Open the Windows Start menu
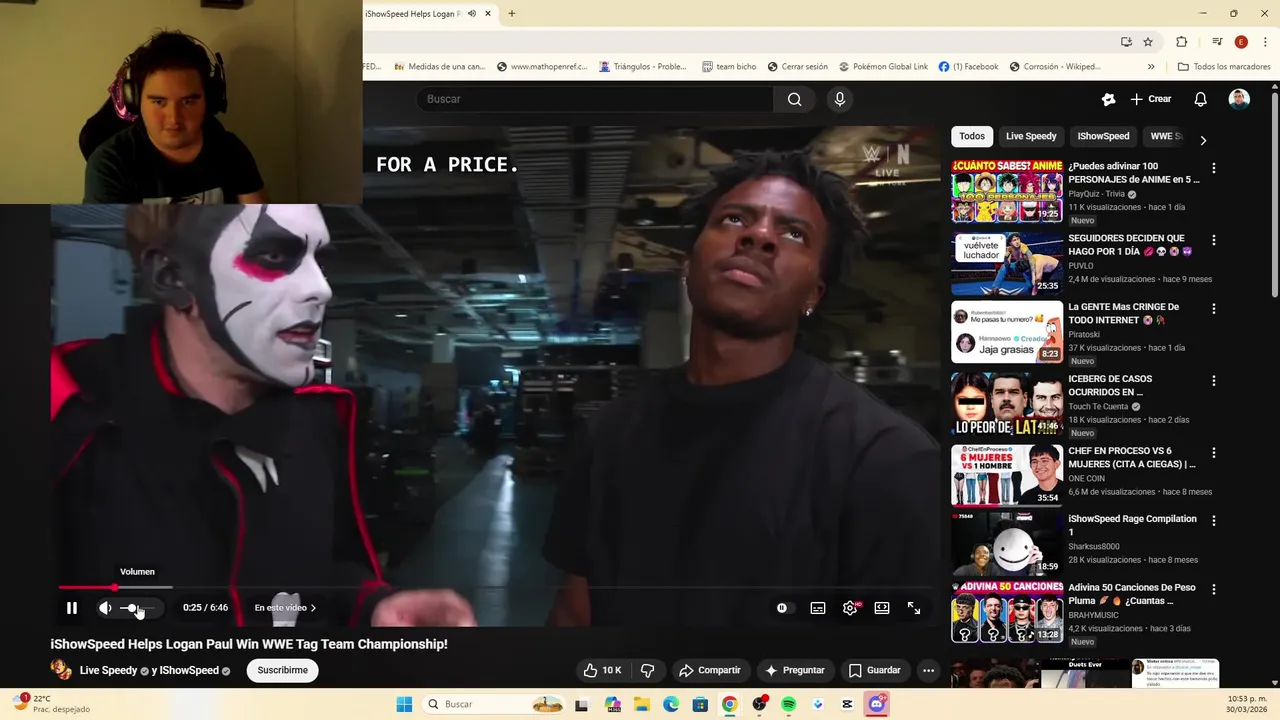The width and height of the screenshot is (1280, 720). coord(404,704)
